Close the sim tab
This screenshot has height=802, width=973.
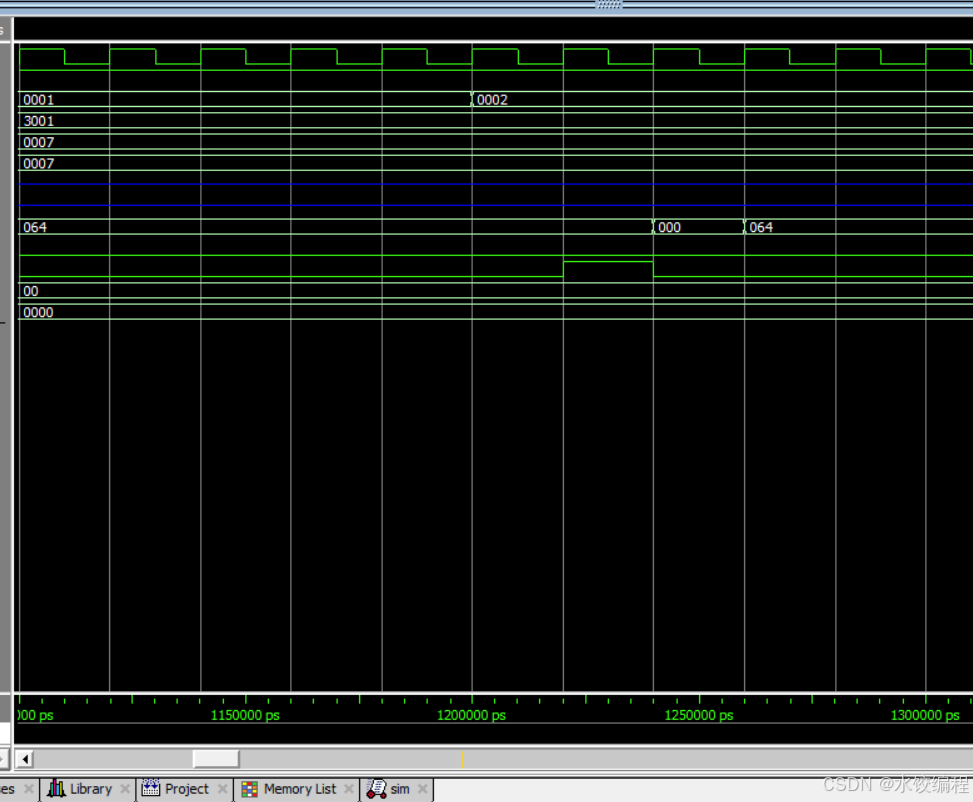click(423, 789)
